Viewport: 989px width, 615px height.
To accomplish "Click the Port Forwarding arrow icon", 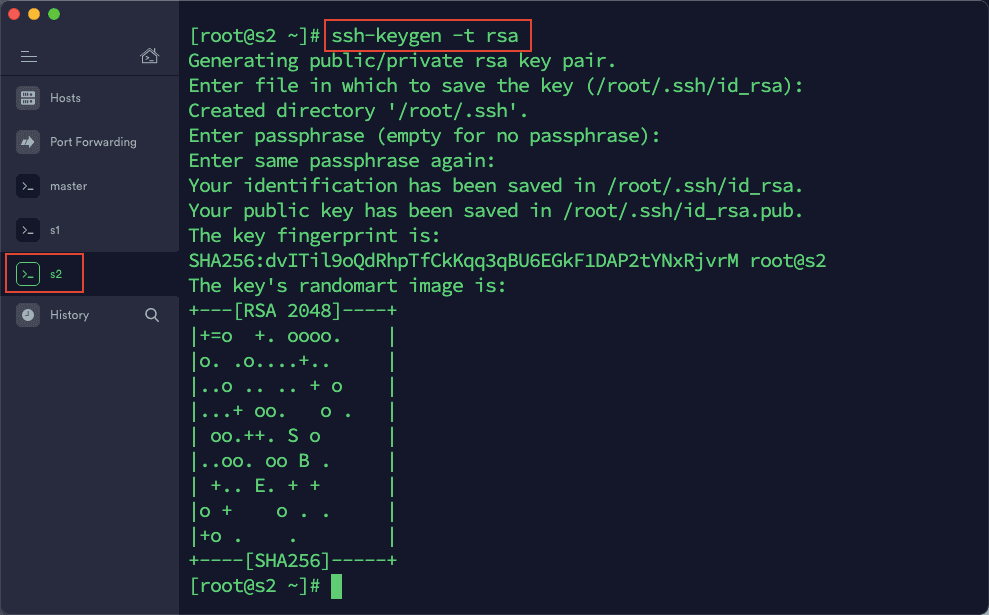I will click(x=28, y=142).
